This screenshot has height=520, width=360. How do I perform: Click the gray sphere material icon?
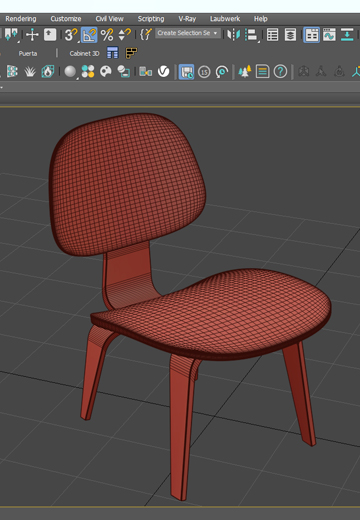coord(70,71)
